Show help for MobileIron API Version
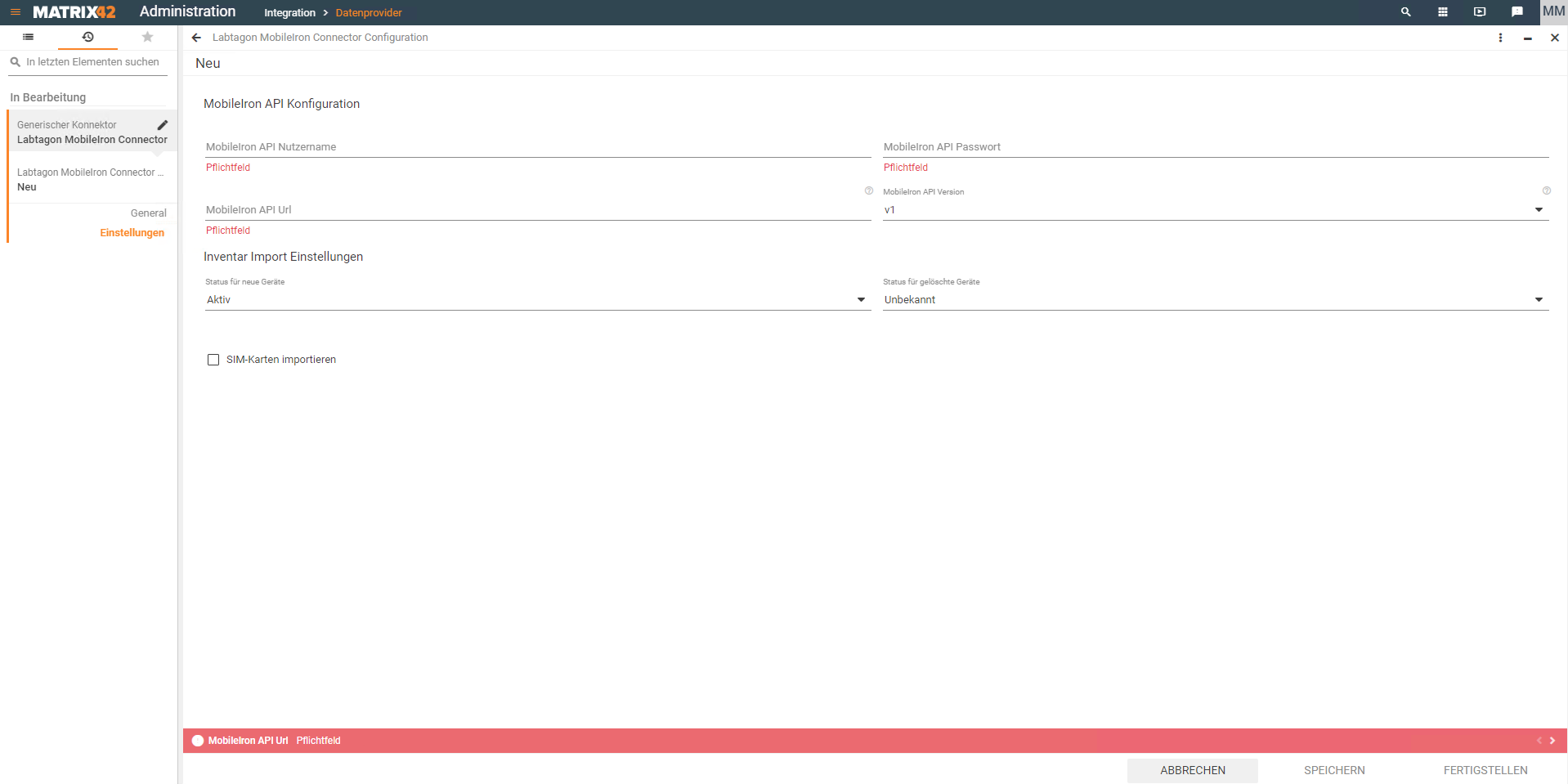 pyautogui.click(x=1547, y=190)
